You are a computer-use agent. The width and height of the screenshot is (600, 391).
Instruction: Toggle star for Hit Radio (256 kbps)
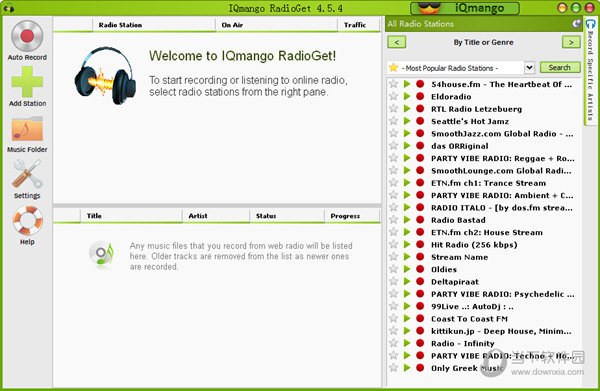click(x=393, y=244)
